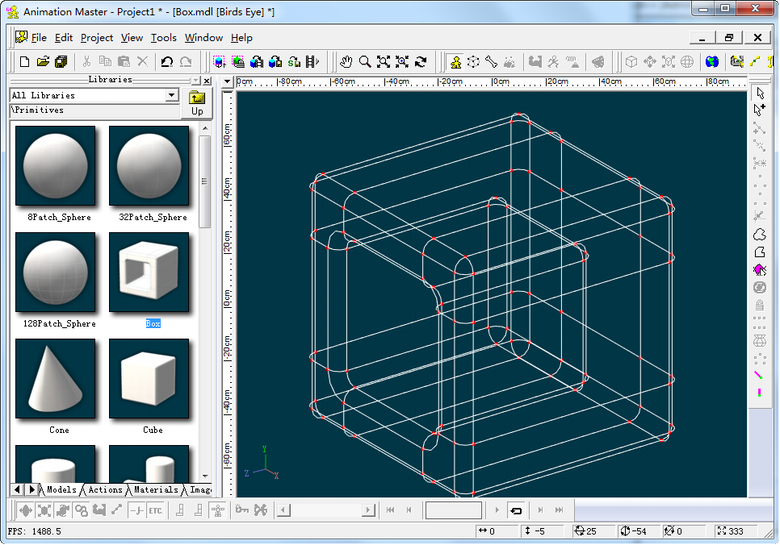Toggle the Modeling mode figure button
The height and width of the screenshot is (545, 780).
tap(454, 62)
